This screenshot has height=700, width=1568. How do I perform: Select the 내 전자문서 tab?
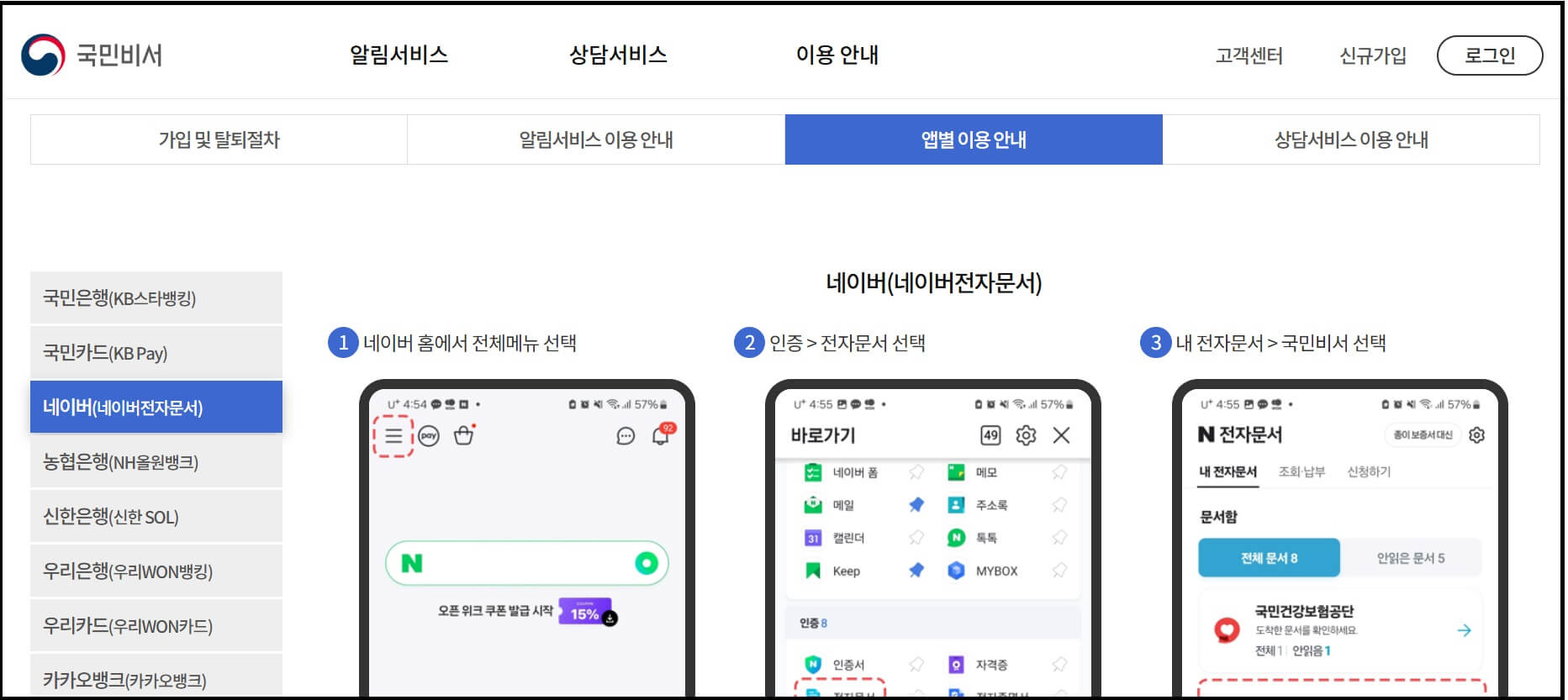point(1227,471)
